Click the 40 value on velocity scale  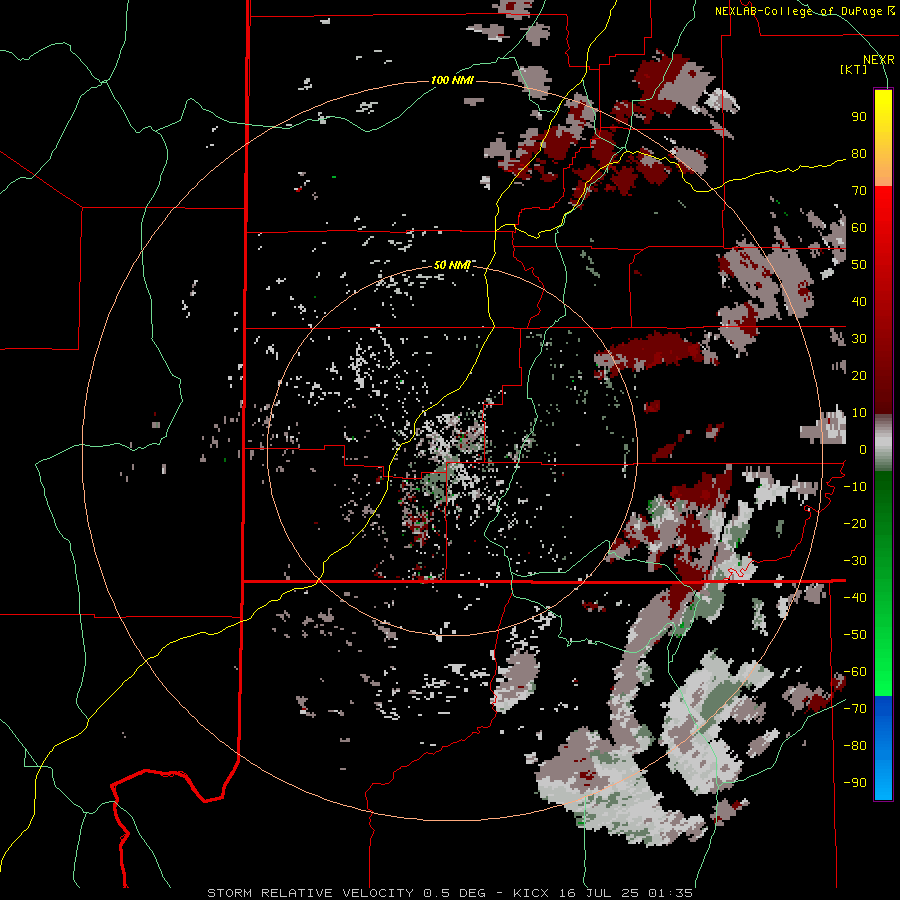859,302
